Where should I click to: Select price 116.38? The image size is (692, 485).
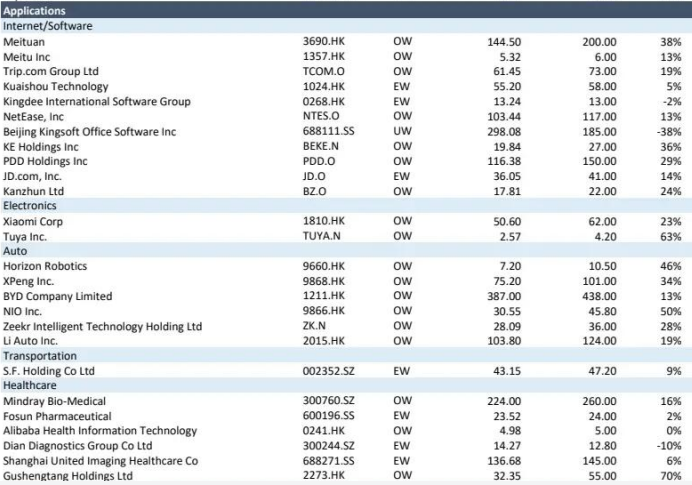coord(504,161)
